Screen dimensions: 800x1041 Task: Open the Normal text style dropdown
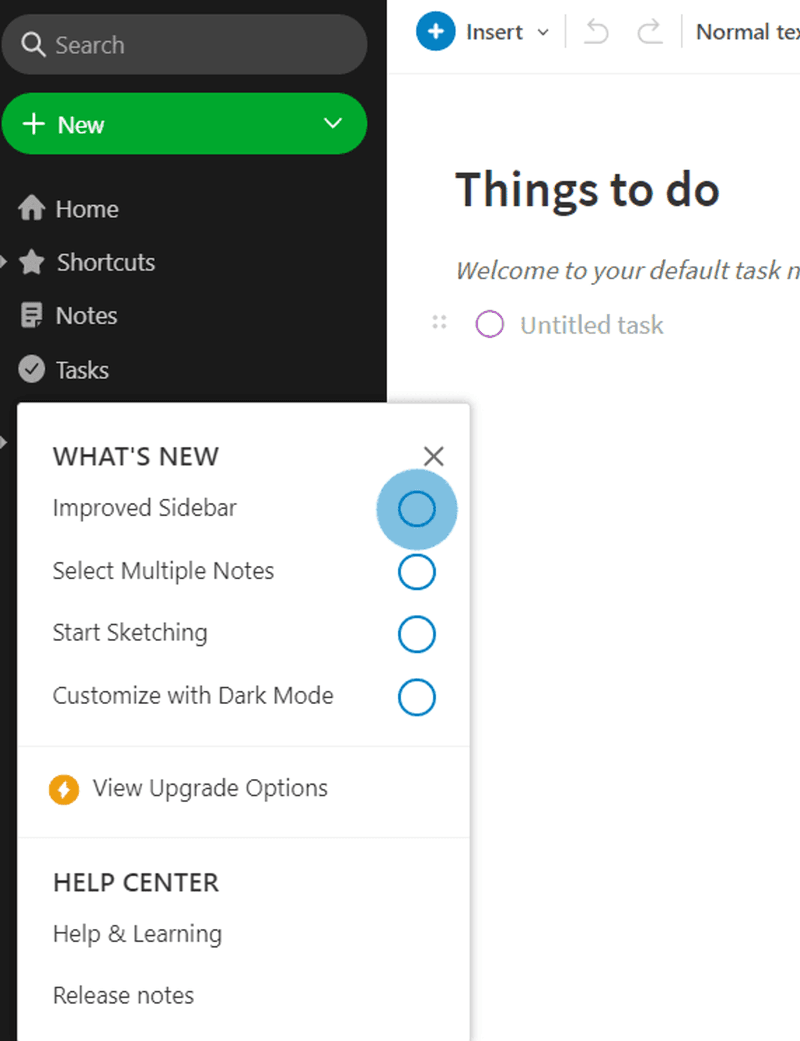745,31
